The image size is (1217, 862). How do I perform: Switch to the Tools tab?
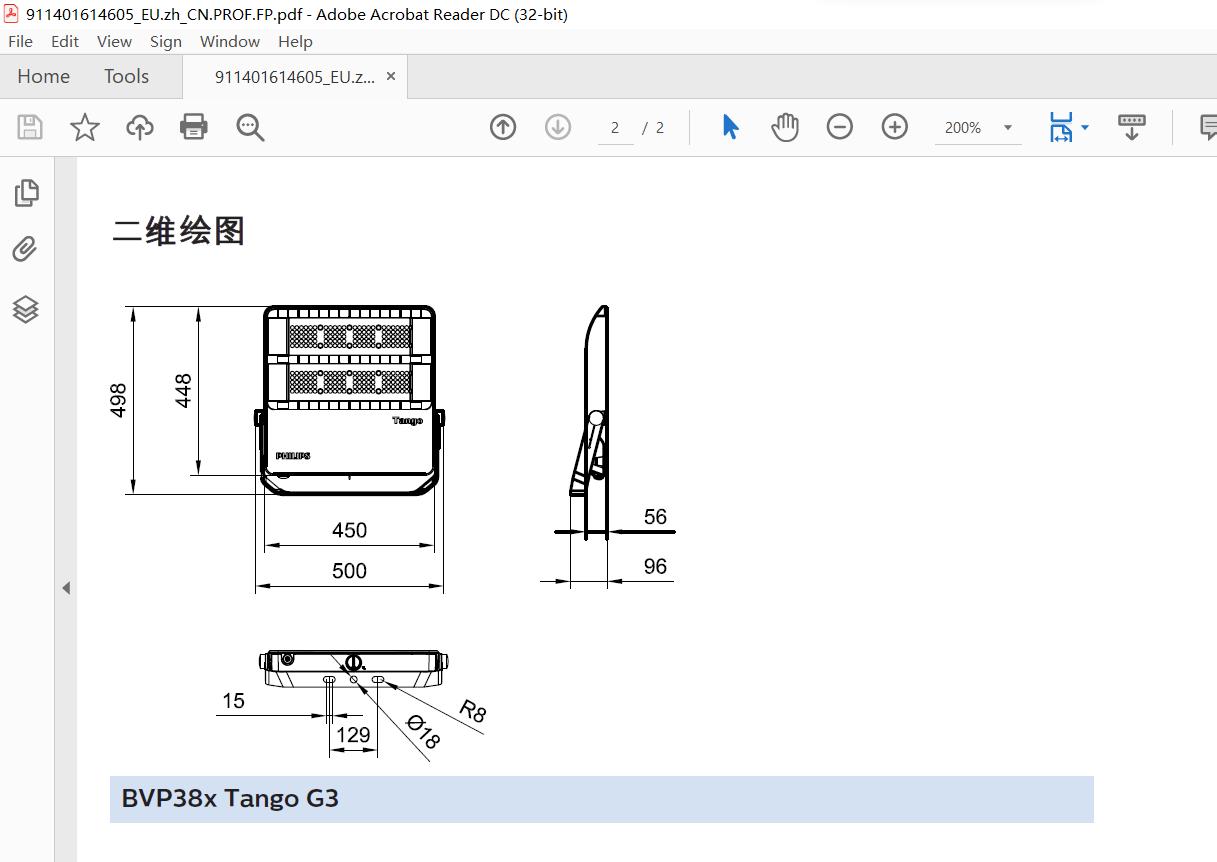coord(126,76)
